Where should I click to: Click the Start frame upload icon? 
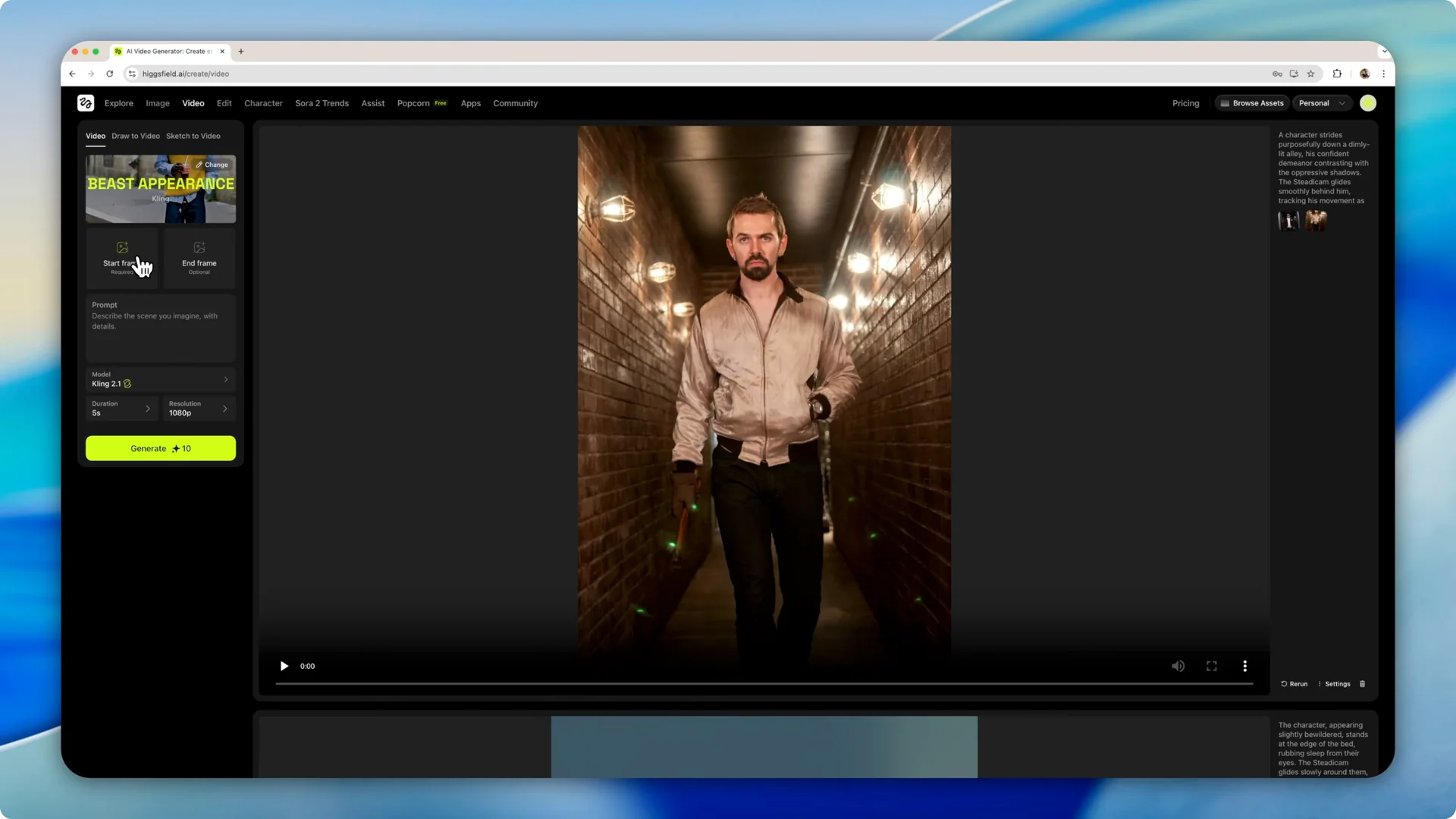tap(122, 247)
